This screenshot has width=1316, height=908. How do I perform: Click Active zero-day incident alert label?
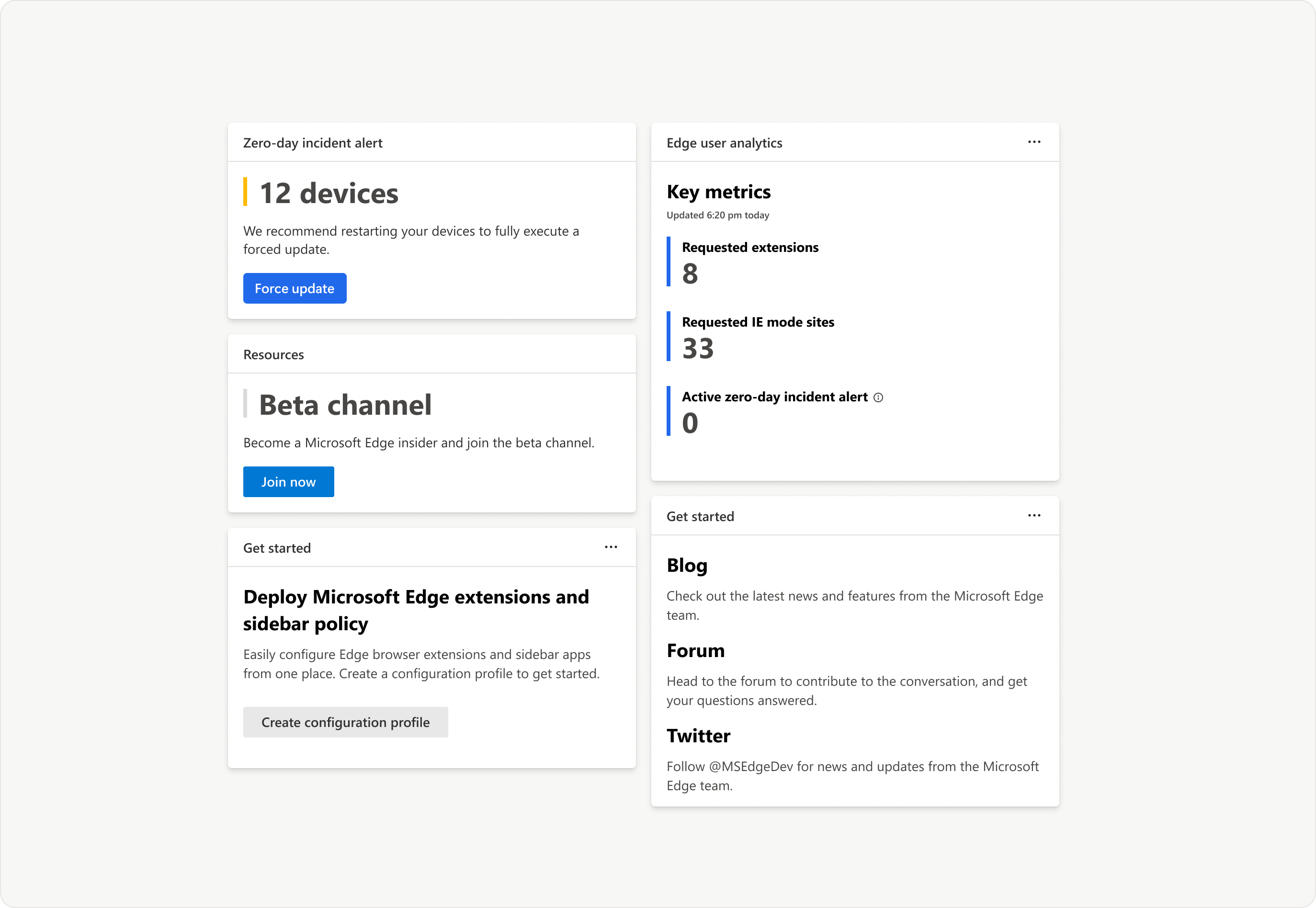coord(775,397)
